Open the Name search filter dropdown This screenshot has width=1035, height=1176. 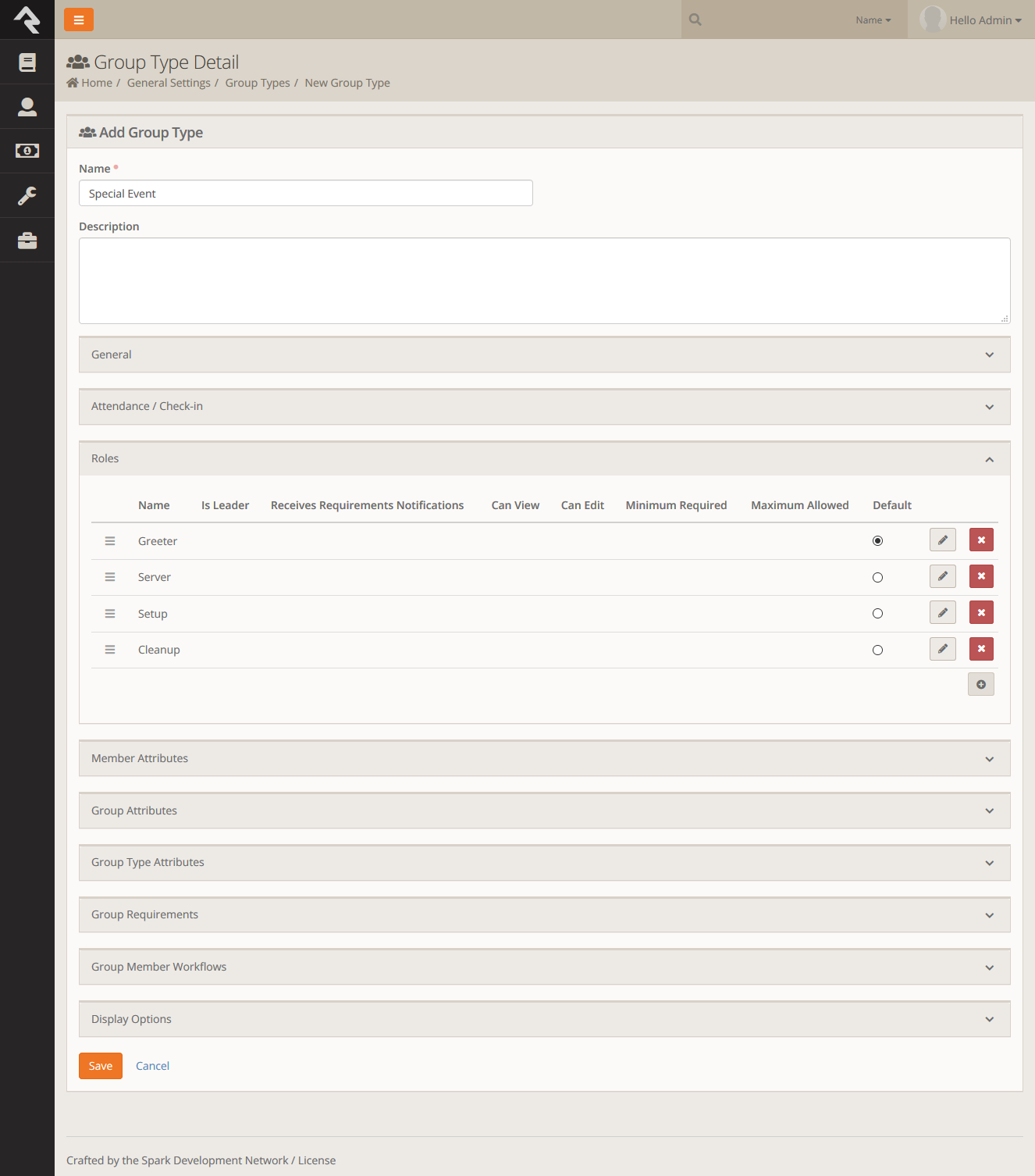coord(873,20)
